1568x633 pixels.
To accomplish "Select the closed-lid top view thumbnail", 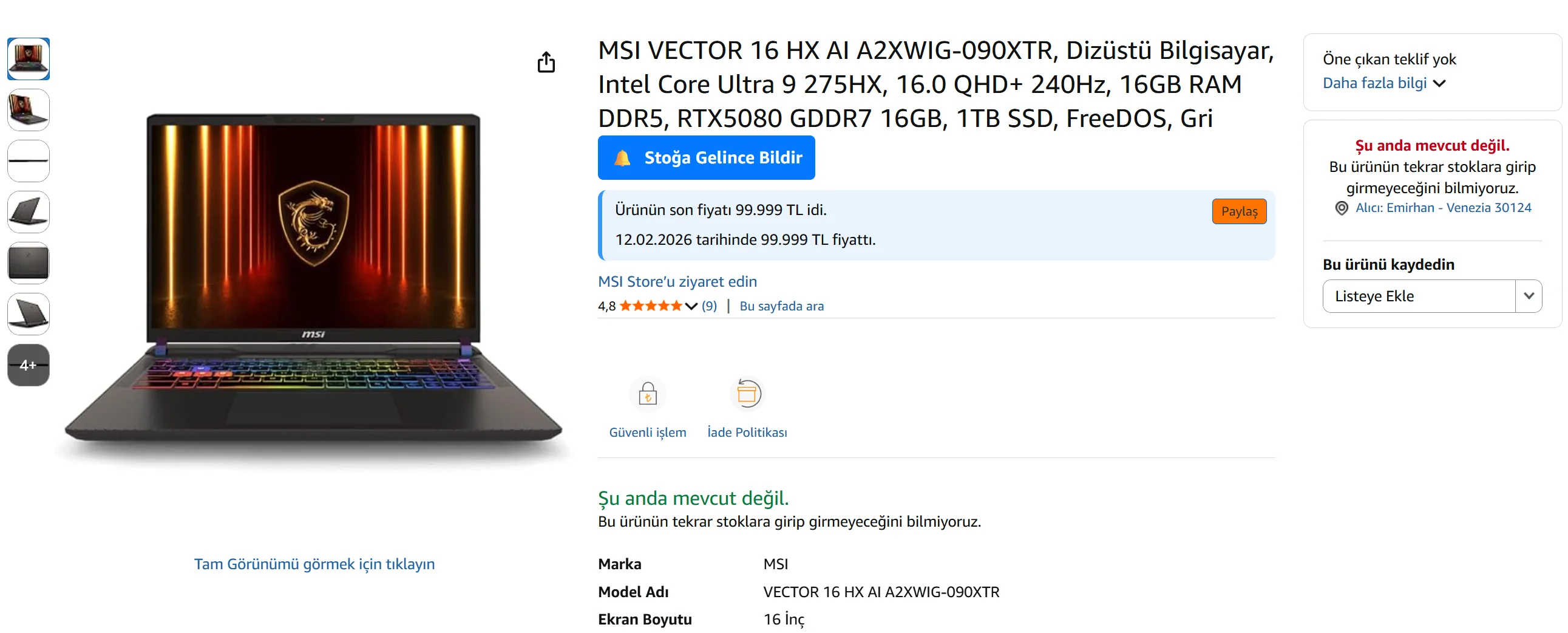I will point(28,263).
